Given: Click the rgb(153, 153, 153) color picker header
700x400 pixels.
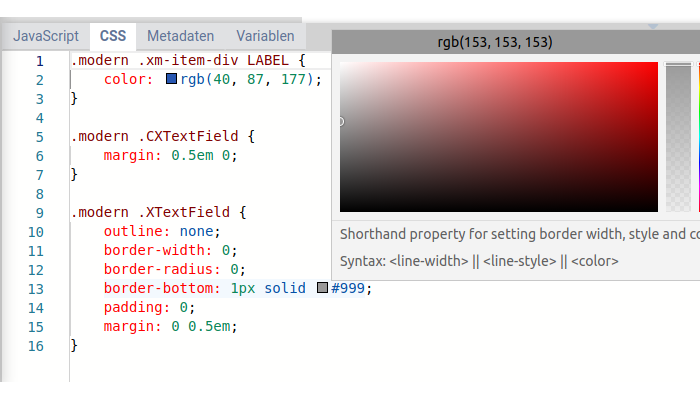Looking at the screenshot, I should click(x=516, y=42).
